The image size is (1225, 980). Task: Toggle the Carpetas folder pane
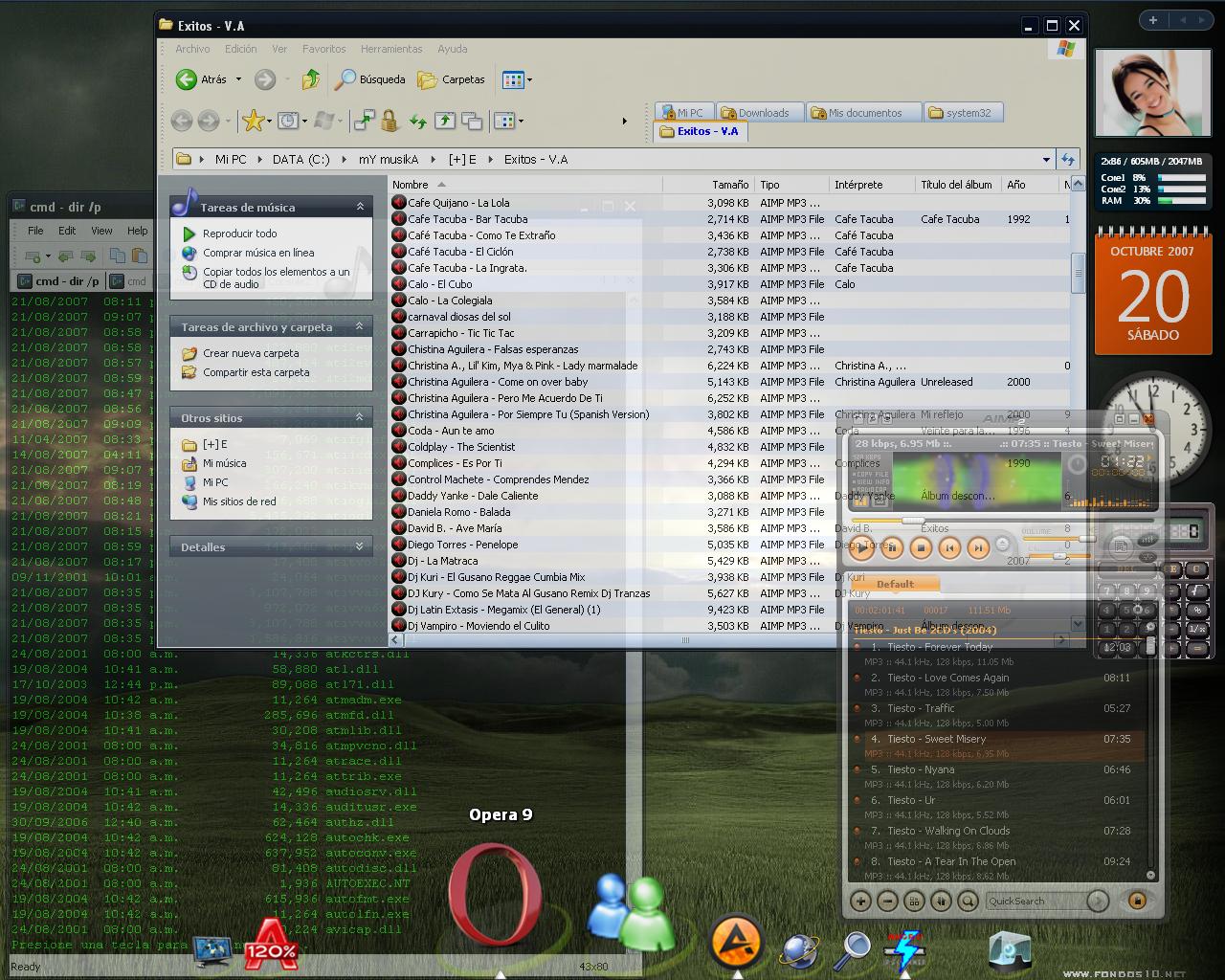click(x=452, y=79)
